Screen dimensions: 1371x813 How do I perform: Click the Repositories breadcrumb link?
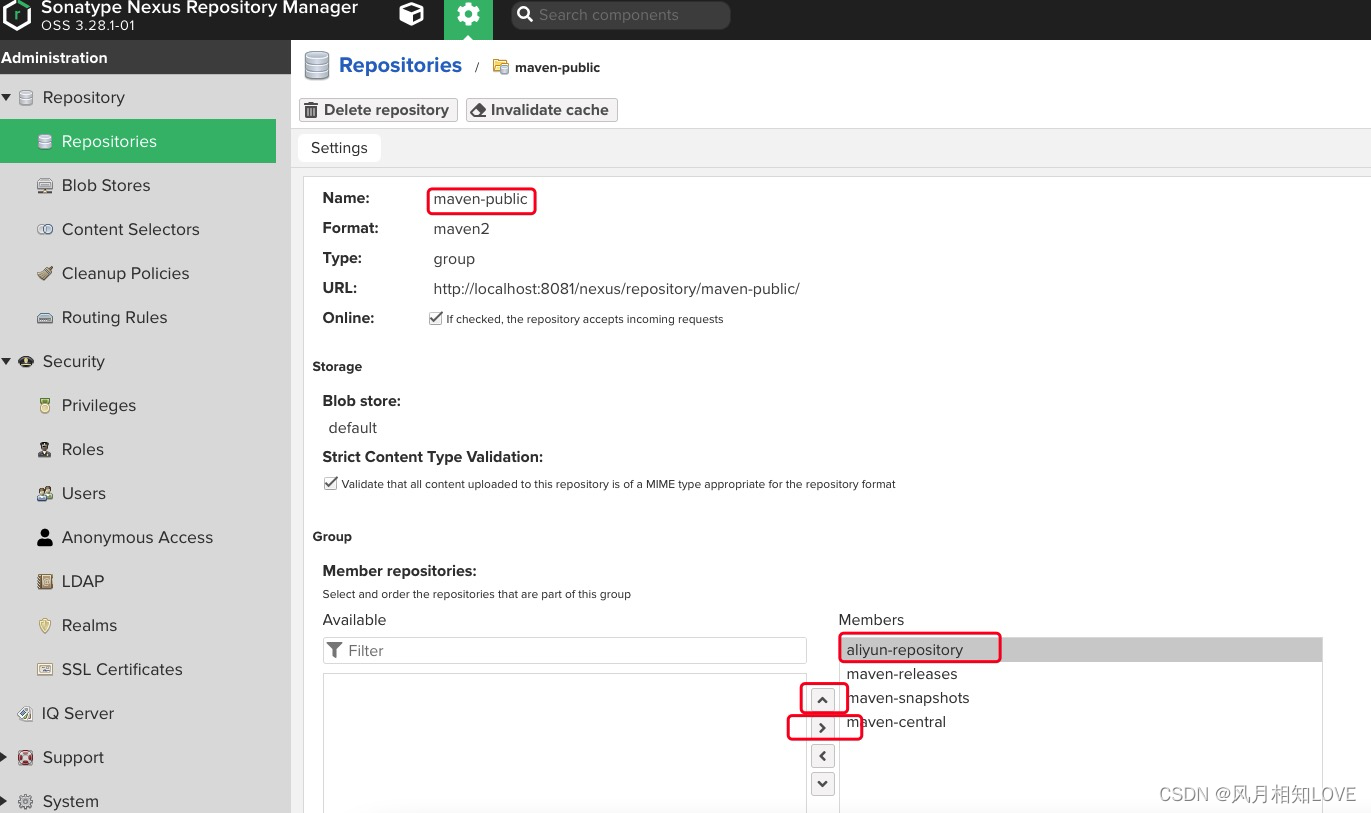point(400,65)
